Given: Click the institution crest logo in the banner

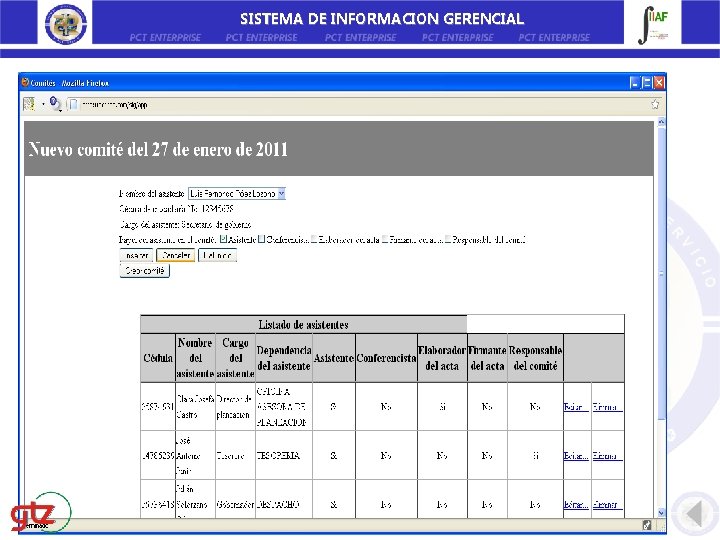Looking at the screenshot, I should click(65, 23).
